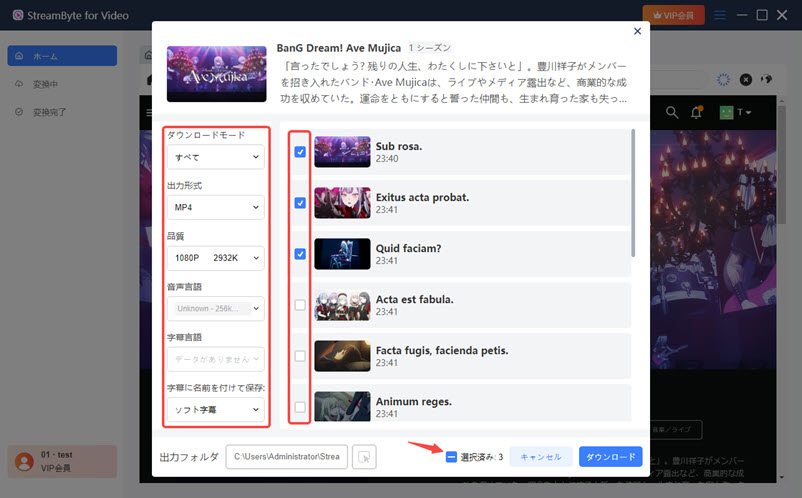Viewport: 802px width, 498px height.
Task: Open the 音声言語 dropdown
Action: 216,309
